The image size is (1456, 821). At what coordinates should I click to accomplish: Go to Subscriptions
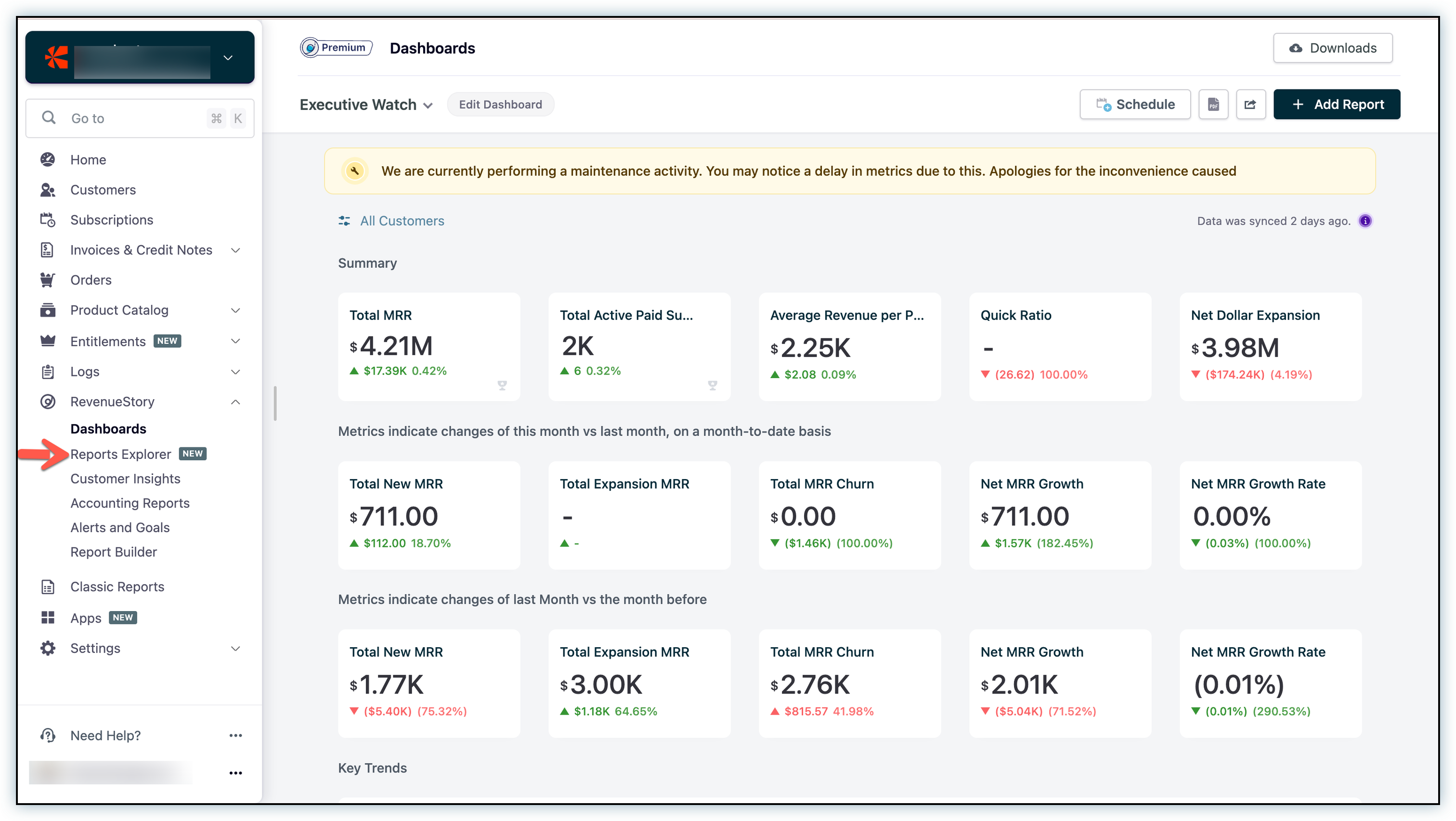pos(111,220)
